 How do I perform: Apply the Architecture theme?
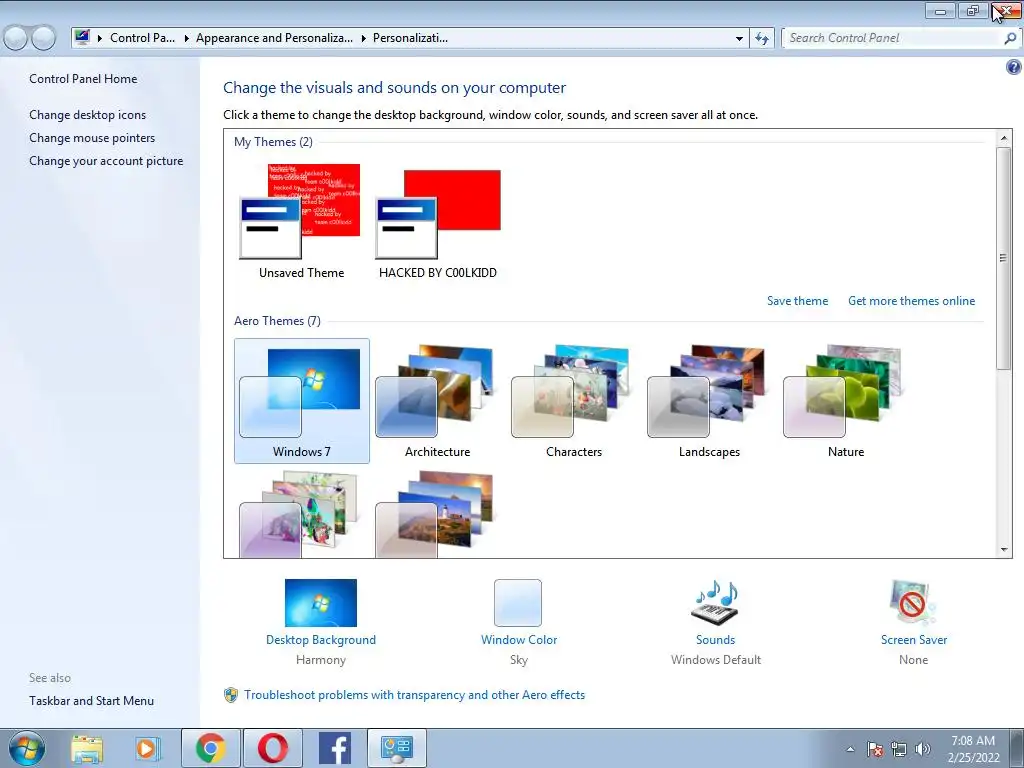point(437,400)
